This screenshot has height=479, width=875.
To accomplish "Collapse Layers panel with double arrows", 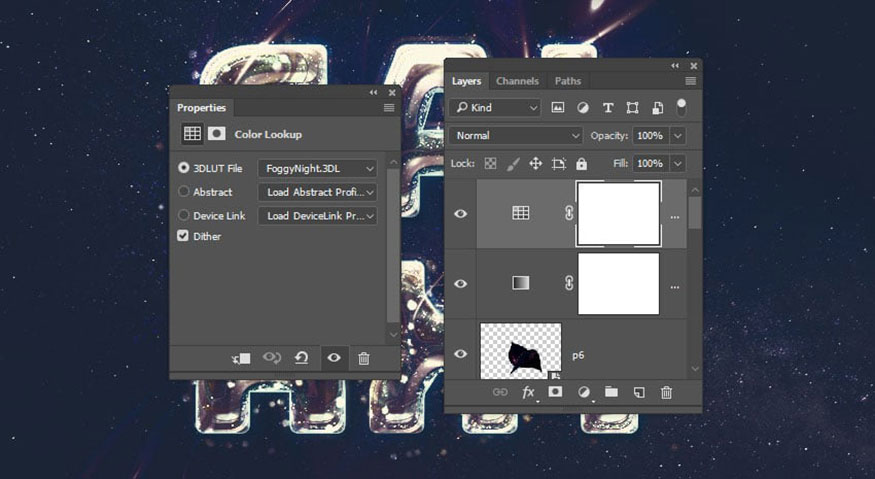I will coord(675,66).
